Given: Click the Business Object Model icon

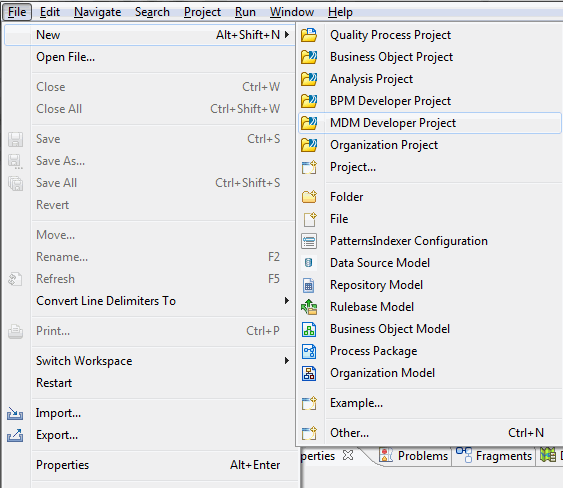Looking at the screenshot, I should pyautogui.click(x=309, y=329).
